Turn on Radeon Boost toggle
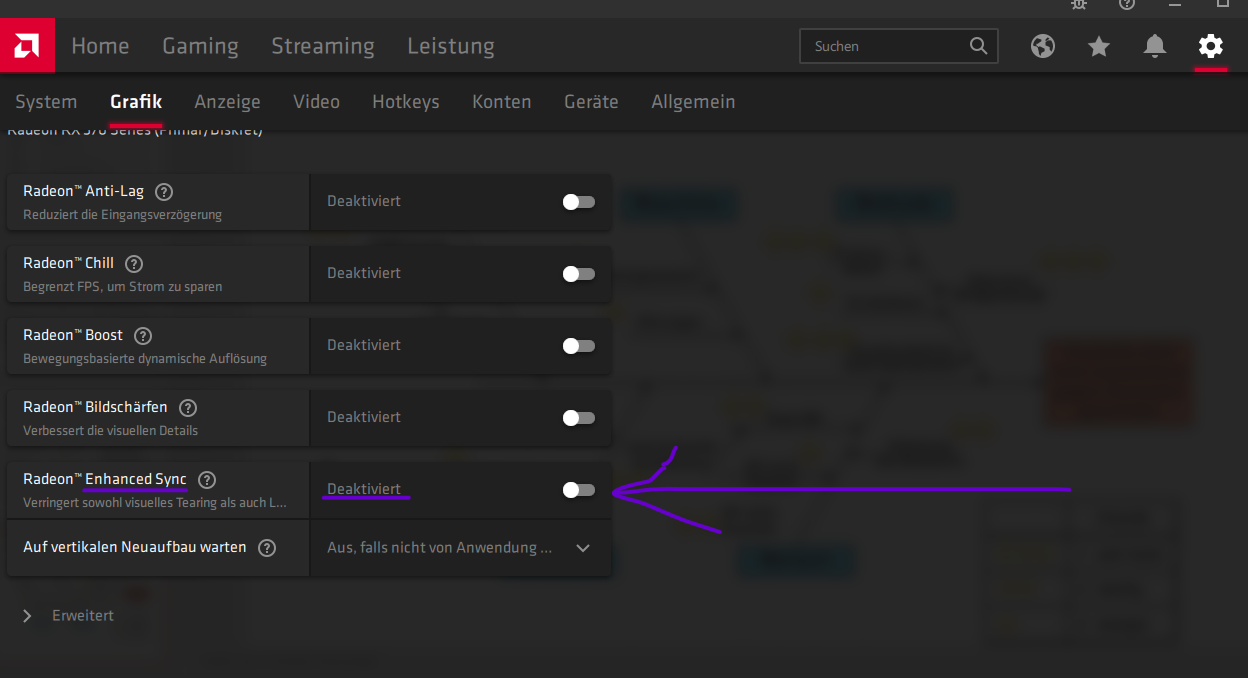Screen dimensions: 1248x678 578,346
